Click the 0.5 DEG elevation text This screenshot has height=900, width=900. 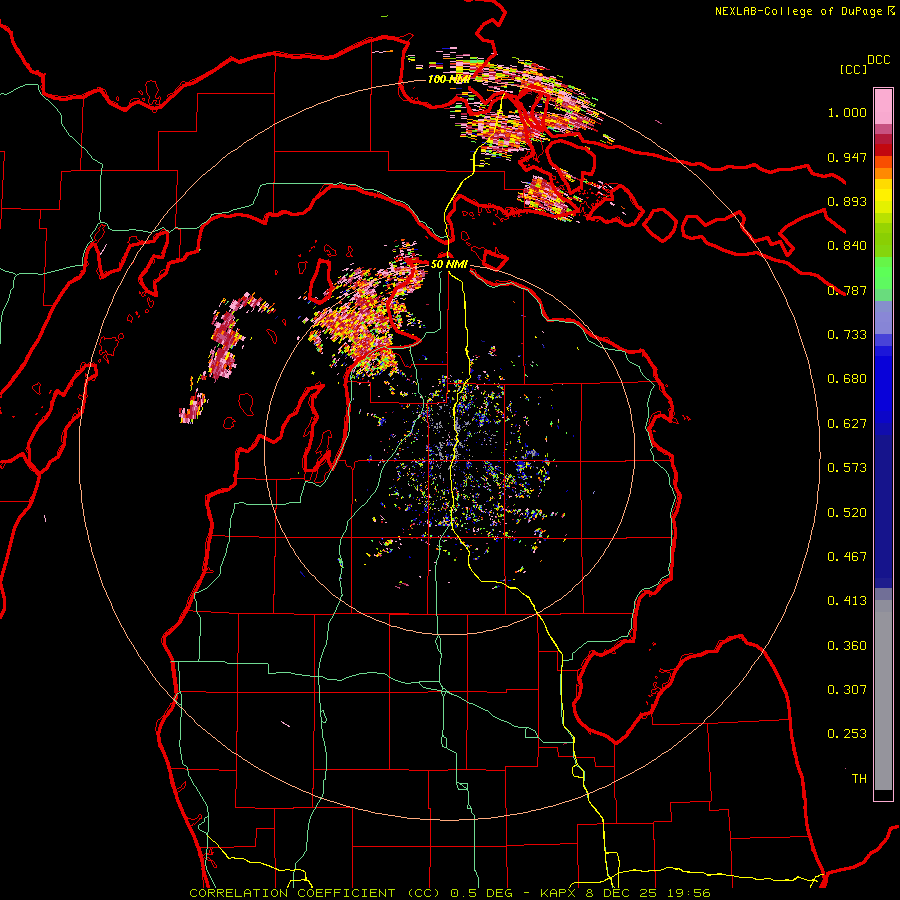pyautogui.click(x=480, y=893)
